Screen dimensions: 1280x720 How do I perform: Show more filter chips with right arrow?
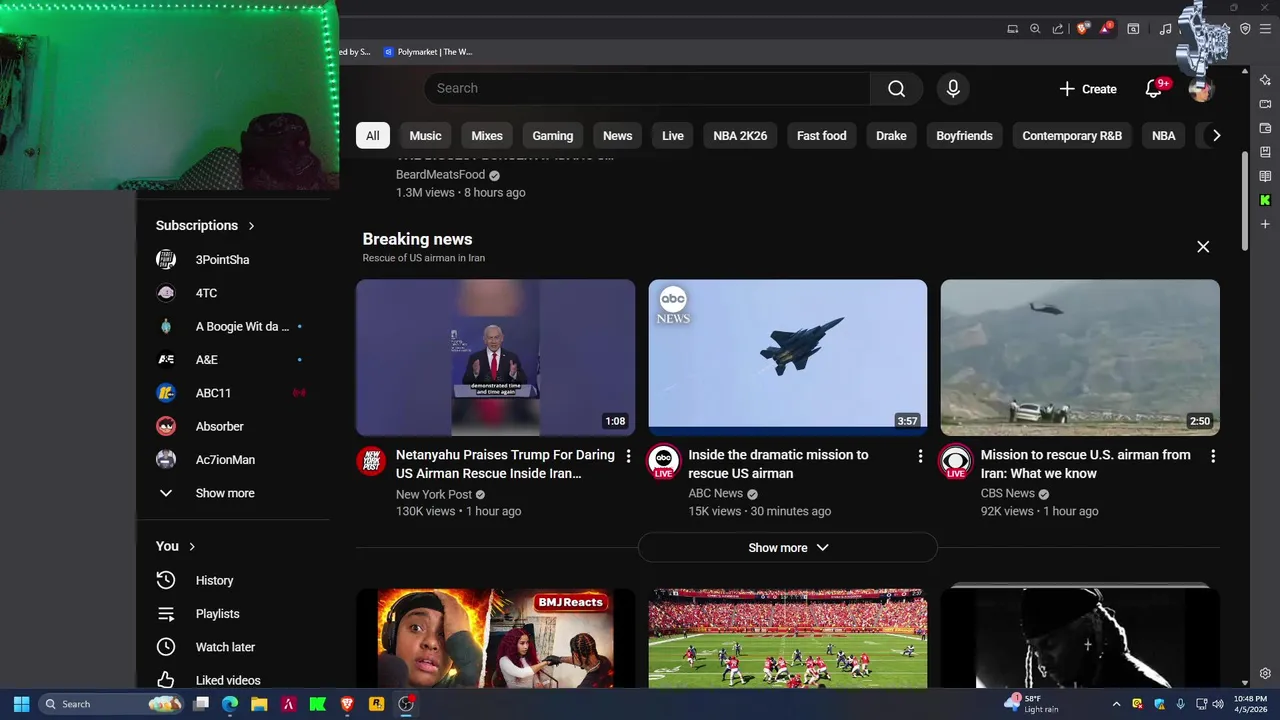tap(1216, 136)
